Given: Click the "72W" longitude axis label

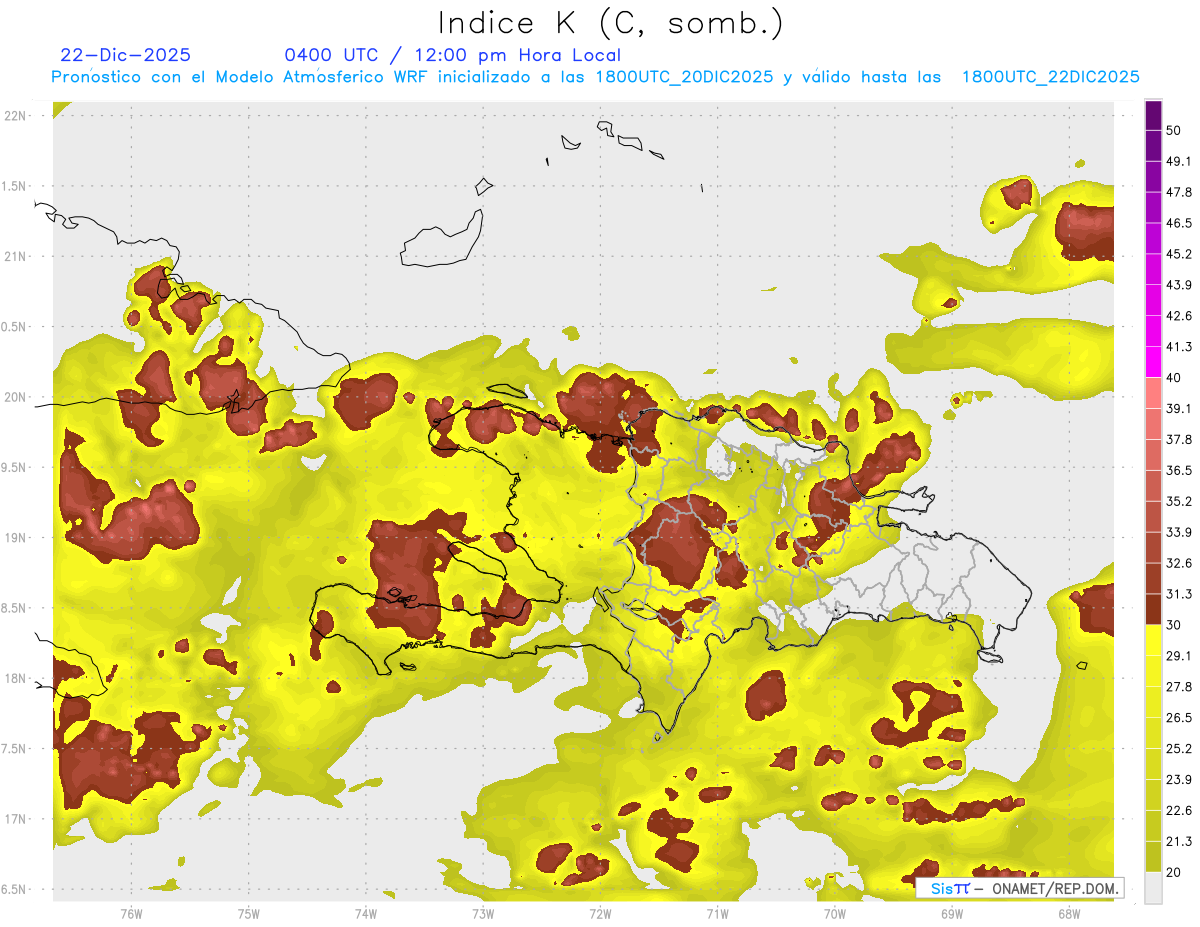Looking at the screenshot, I should 600,914.
